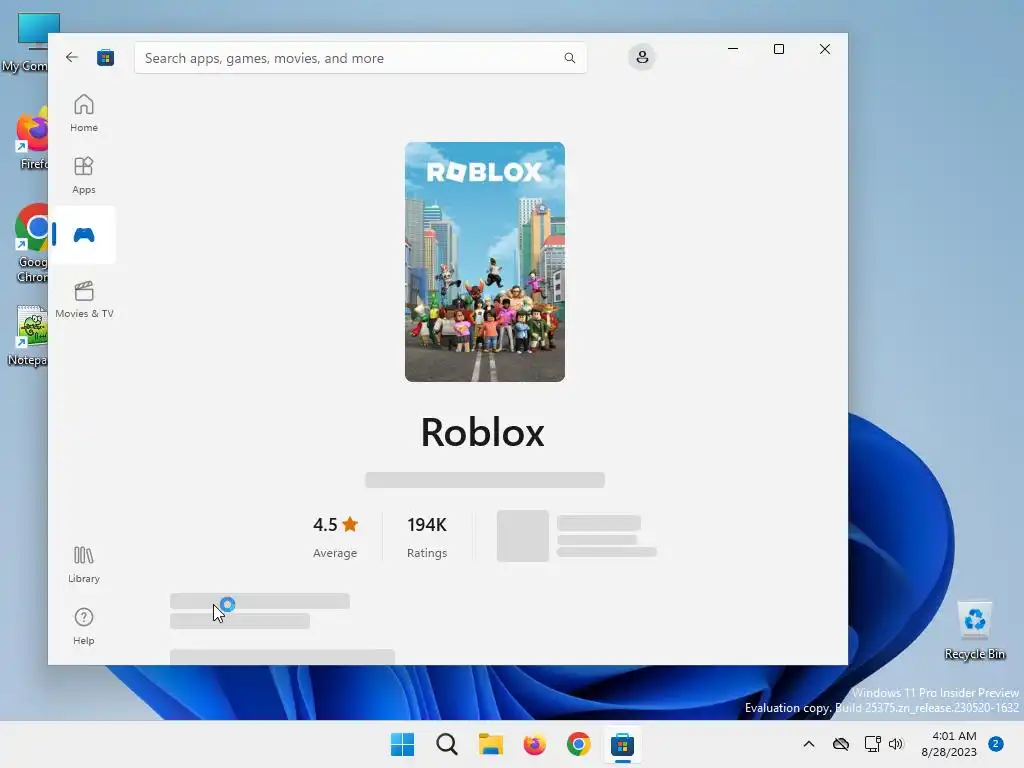
Task: Click the magnifier search icon in search box
Action: [569, 58]
